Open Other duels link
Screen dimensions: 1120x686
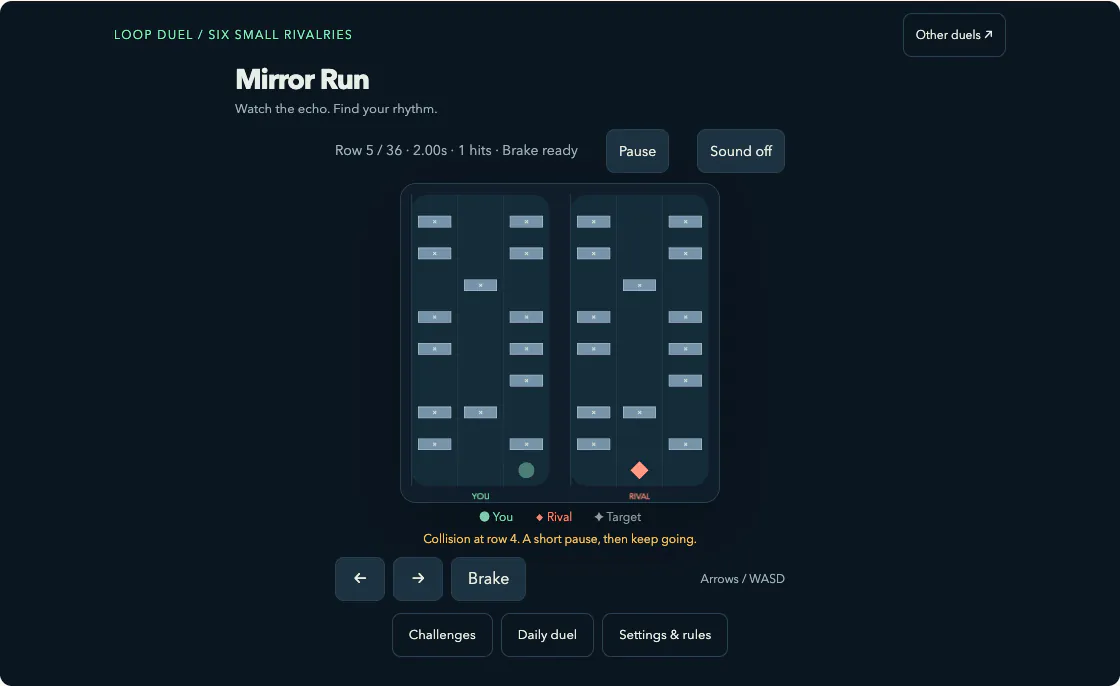pos(954,35)
